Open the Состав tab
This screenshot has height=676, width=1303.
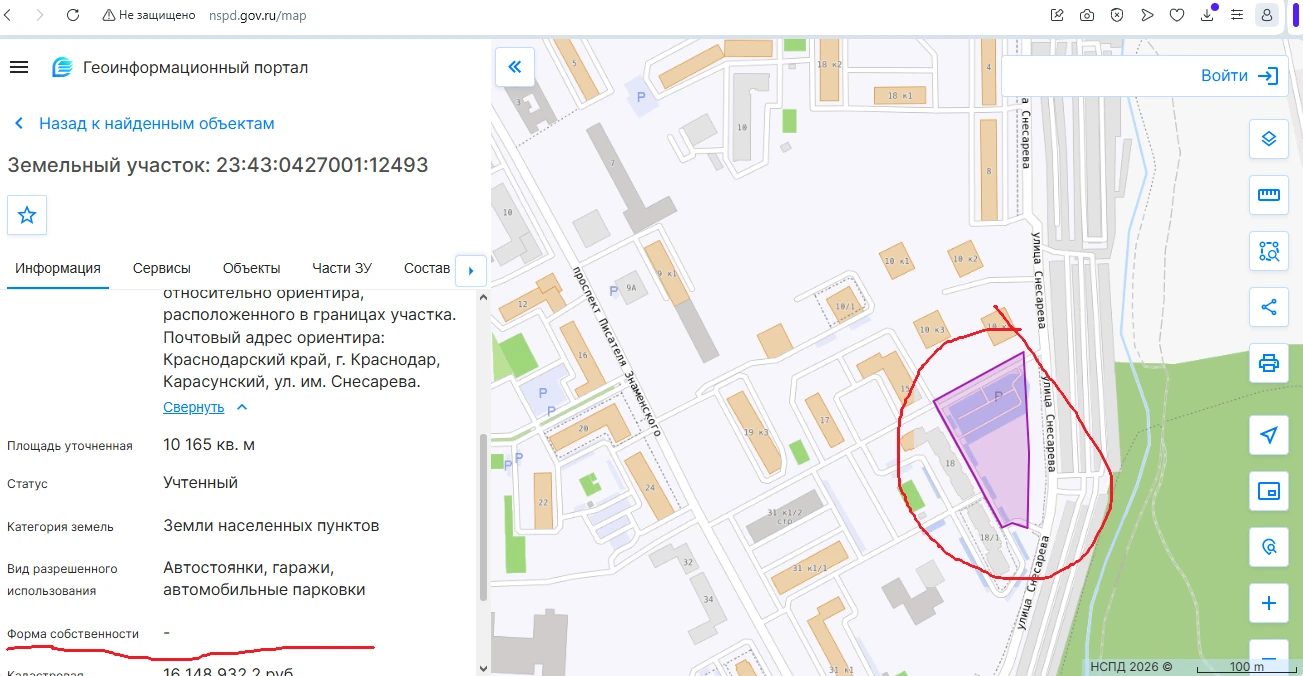pyautogui.click(x=427, y=268)
